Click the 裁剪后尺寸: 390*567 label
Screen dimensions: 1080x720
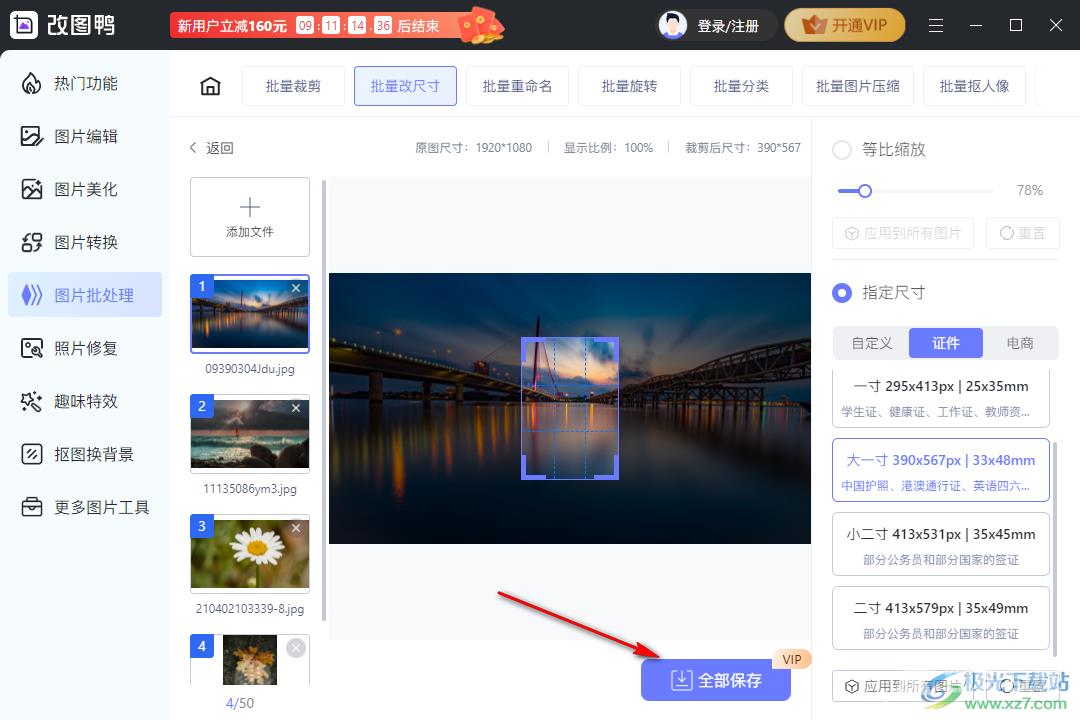742,147
